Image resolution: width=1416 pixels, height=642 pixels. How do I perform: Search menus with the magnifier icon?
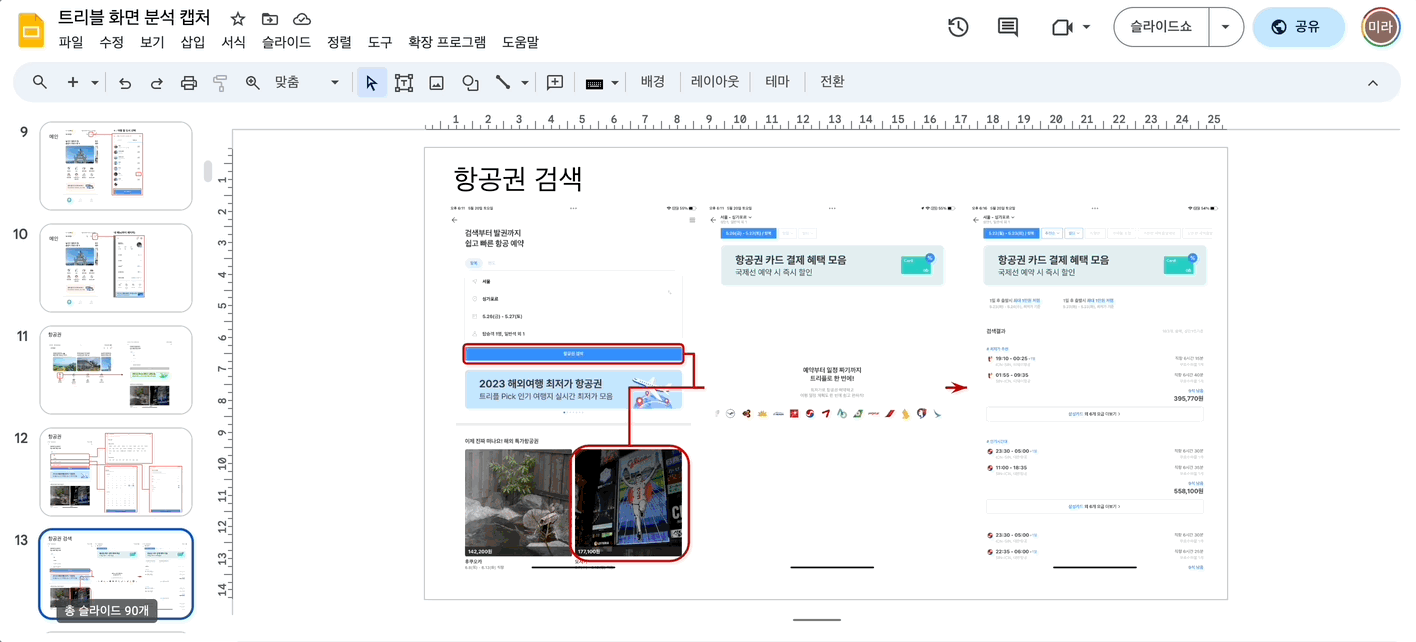40,82
